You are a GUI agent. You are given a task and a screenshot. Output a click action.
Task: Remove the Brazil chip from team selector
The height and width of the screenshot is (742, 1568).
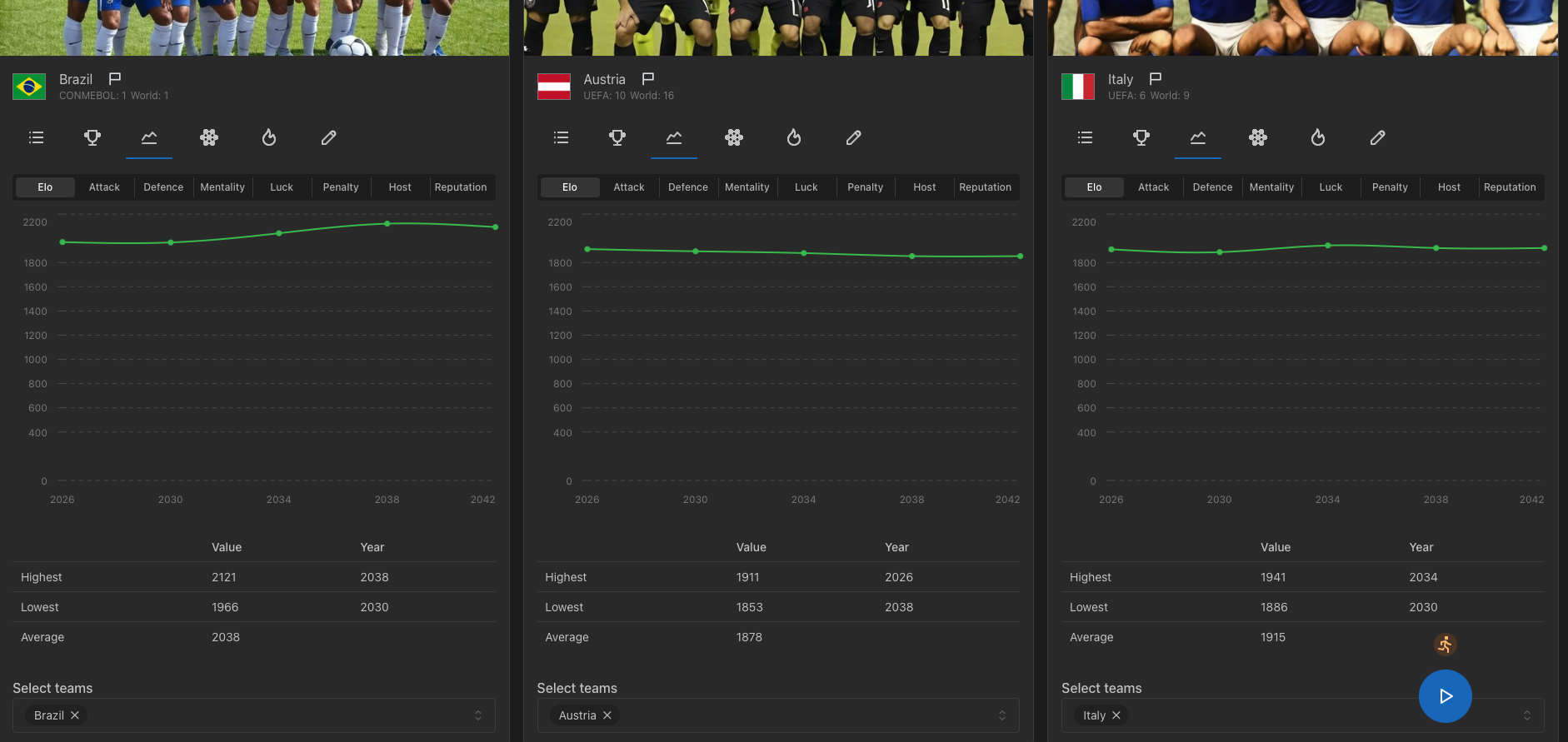pos(75,715)
